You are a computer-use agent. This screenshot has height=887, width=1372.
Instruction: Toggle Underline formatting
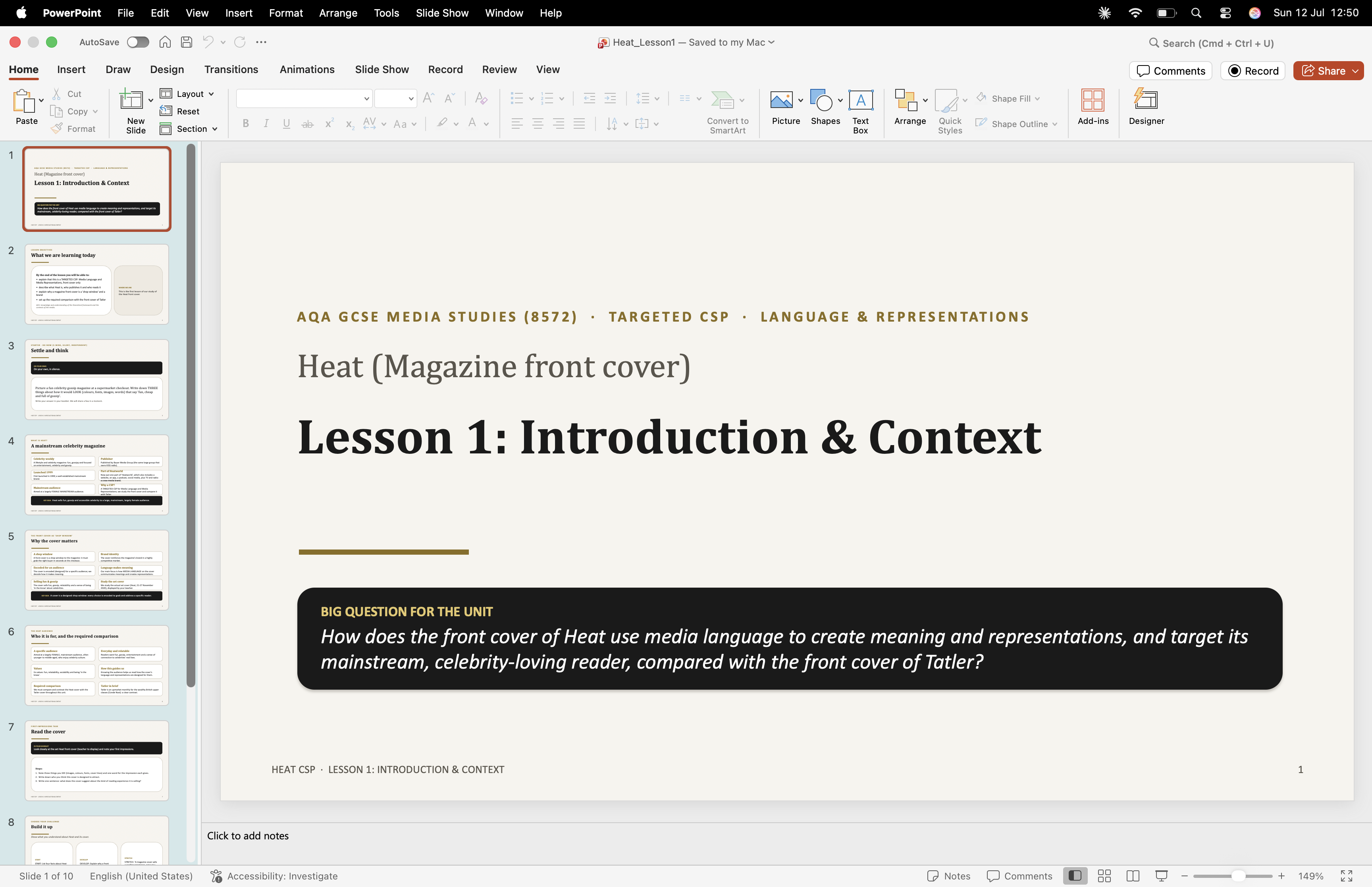[x=287, y=123]
